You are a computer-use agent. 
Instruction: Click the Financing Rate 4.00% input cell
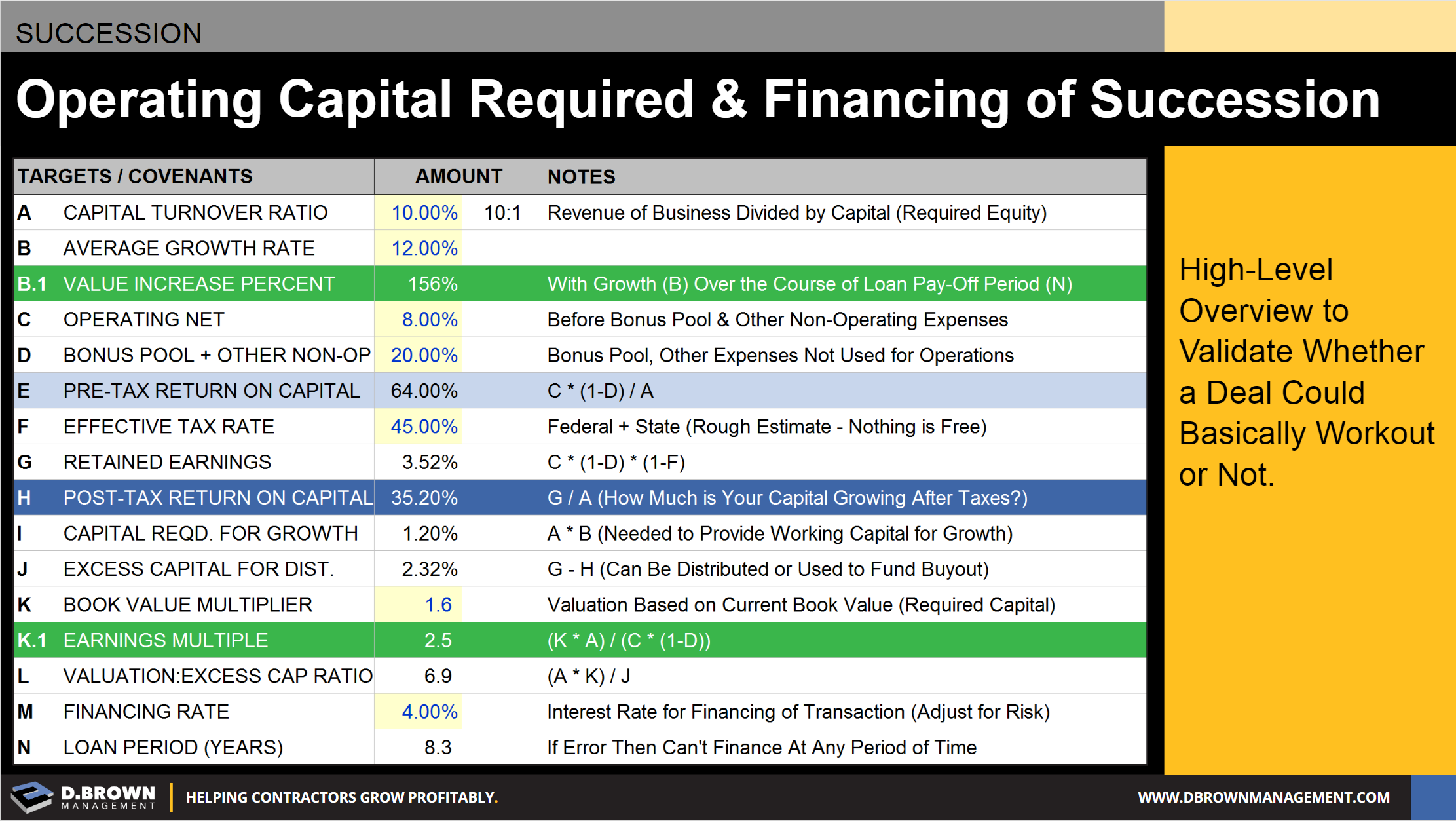(429, 712)
